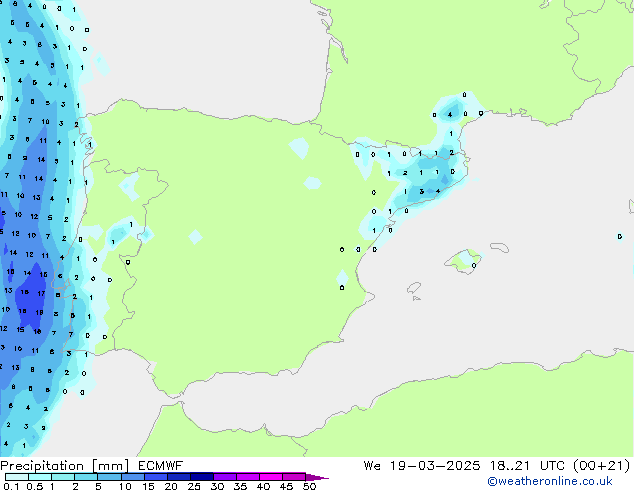Click the legend value label '0.1'
The width and height of the screenshot is (634, 490).
pyautogui.click(x=11, y=486)
